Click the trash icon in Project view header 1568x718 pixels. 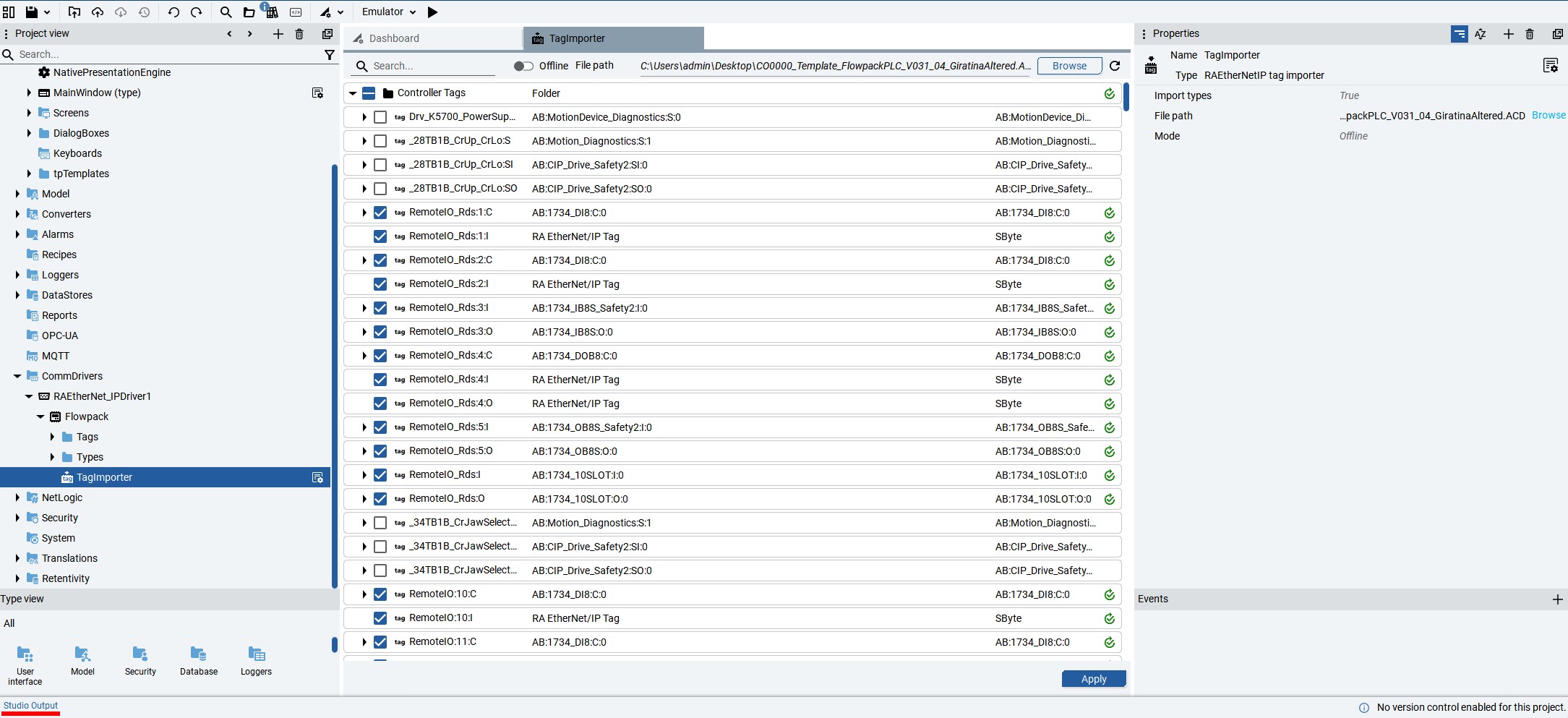point(299,34)
